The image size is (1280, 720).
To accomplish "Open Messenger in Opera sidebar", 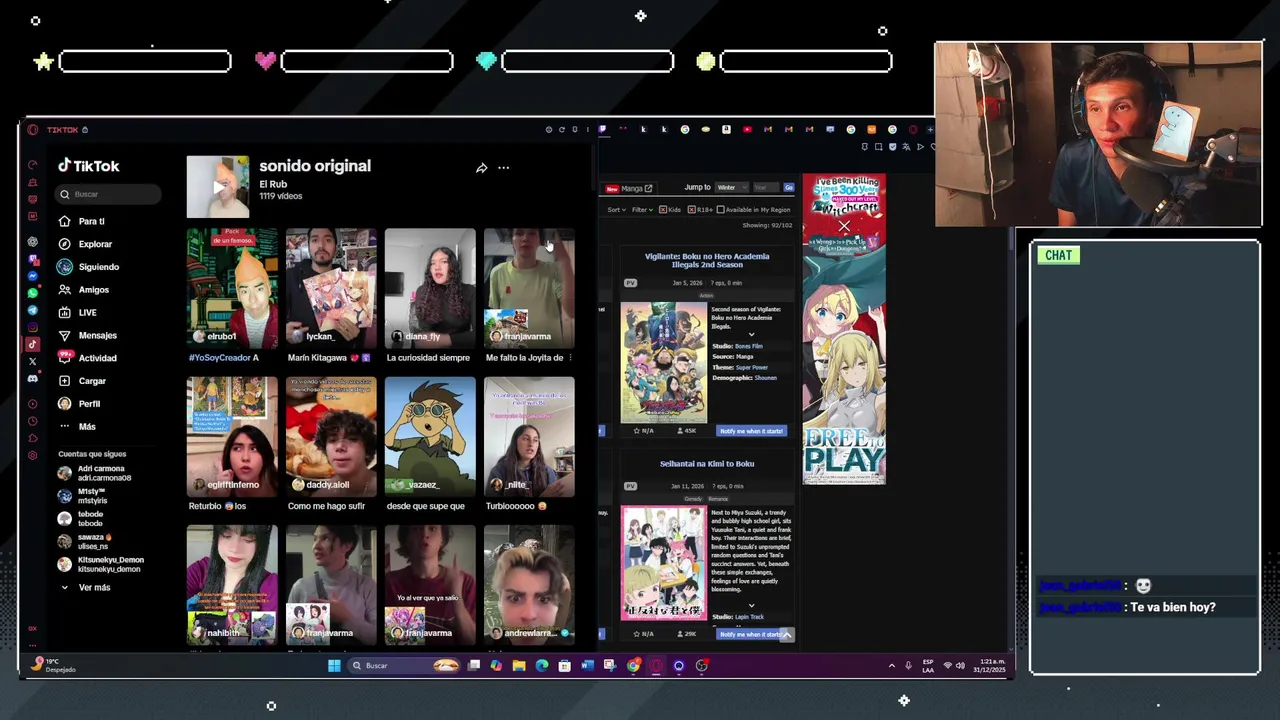I will pyautogui.click(x=33, y=276).
